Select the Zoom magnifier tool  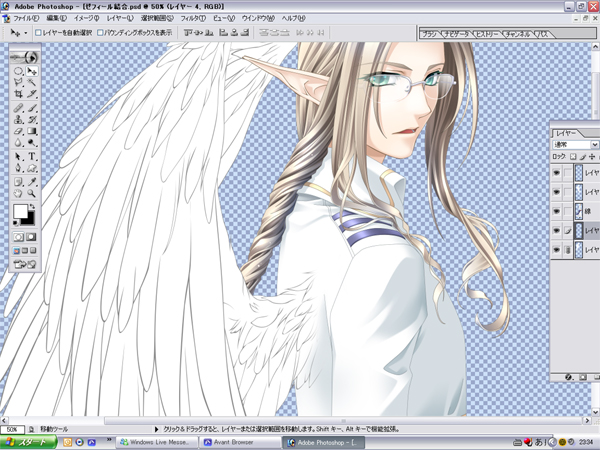[x=32, y=193]
